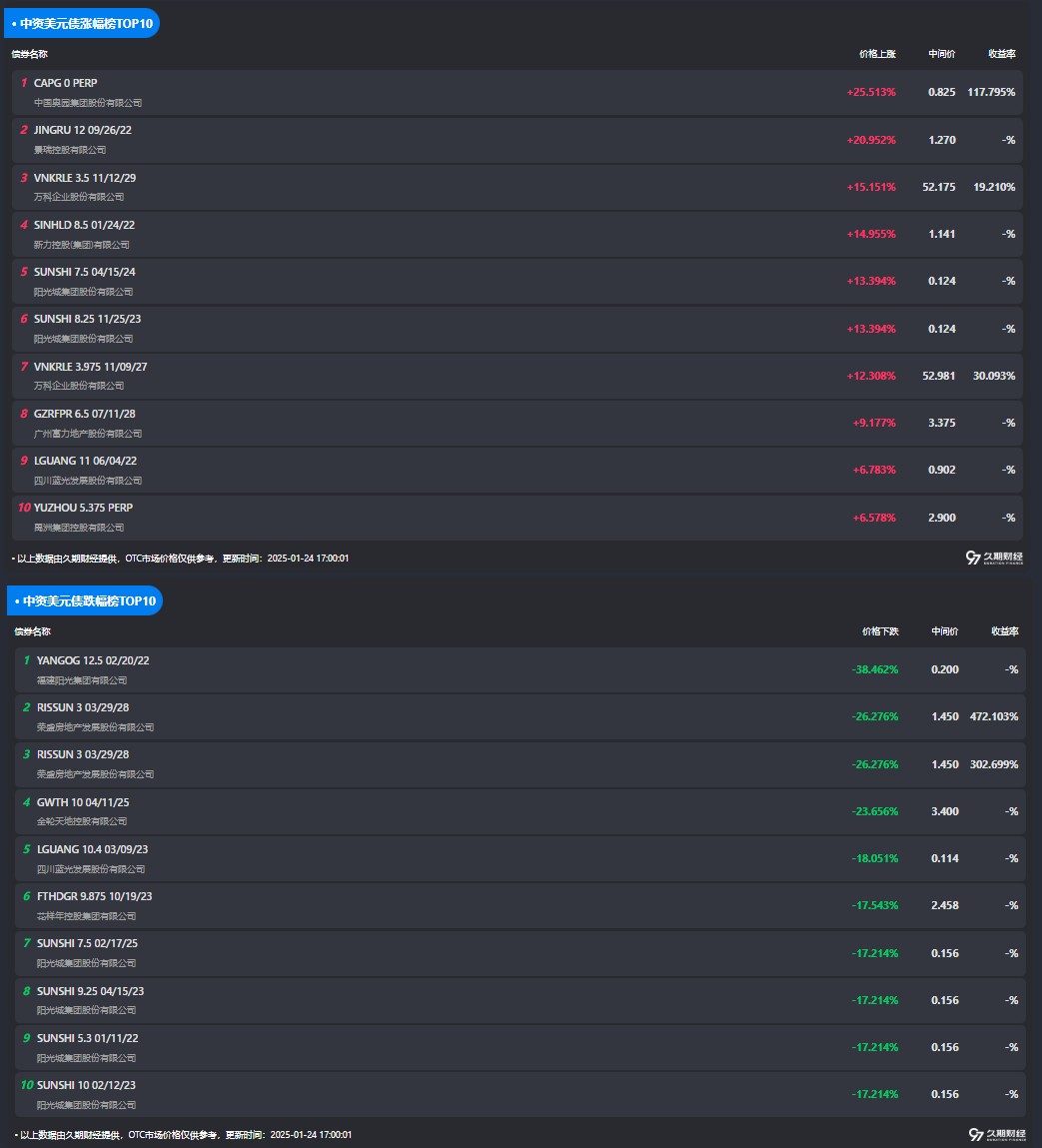
Task: Click mid price 0.200
Action: pyautogui.click(x=945, y=669)
